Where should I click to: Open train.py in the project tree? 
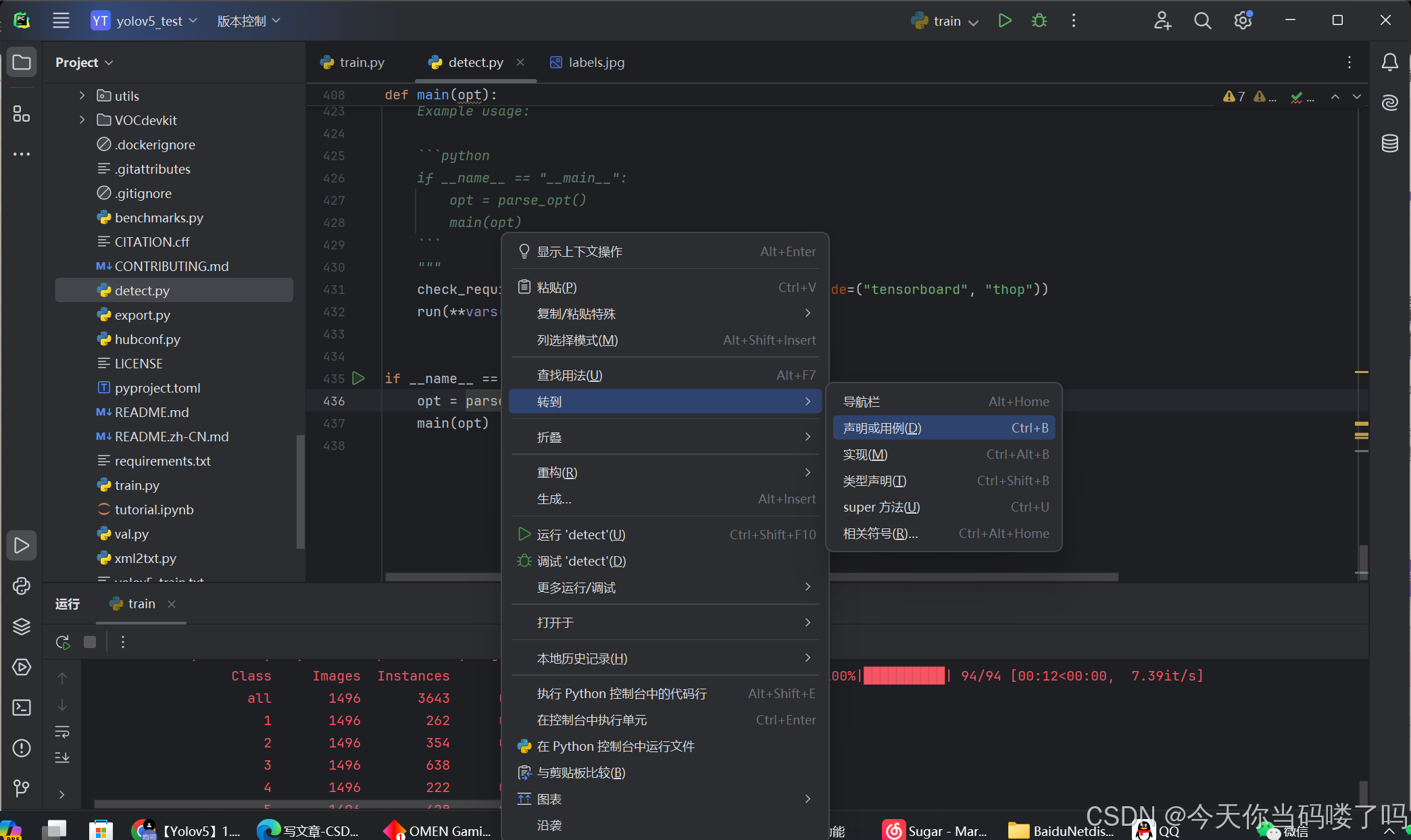click(x=137, y=485)
